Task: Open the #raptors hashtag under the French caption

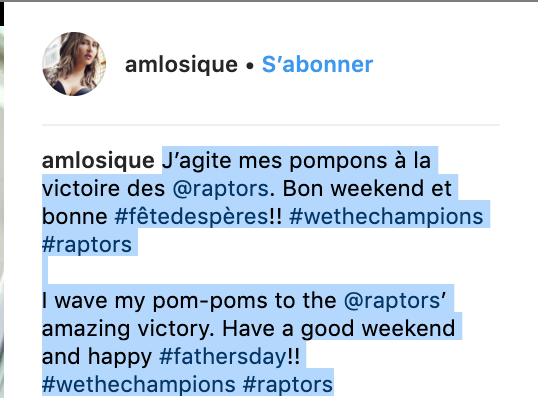Action: point(87,245)
